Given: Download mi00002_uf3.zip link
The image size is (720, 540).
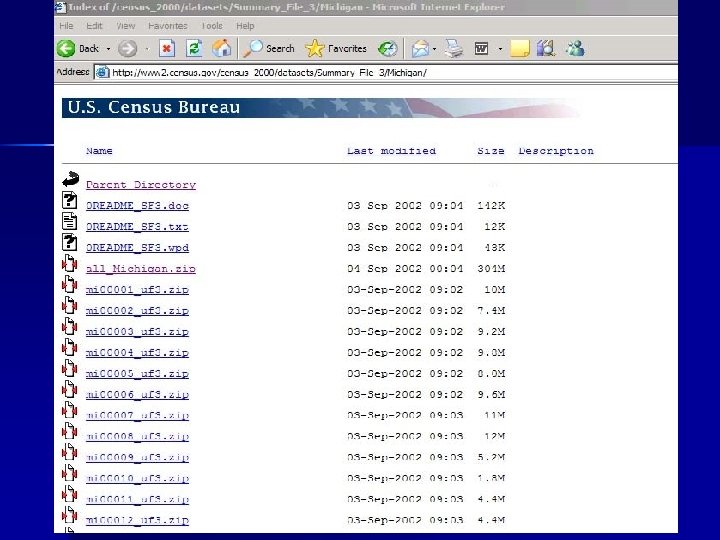Looking at the screenshot, I should [x=137, y=311].
